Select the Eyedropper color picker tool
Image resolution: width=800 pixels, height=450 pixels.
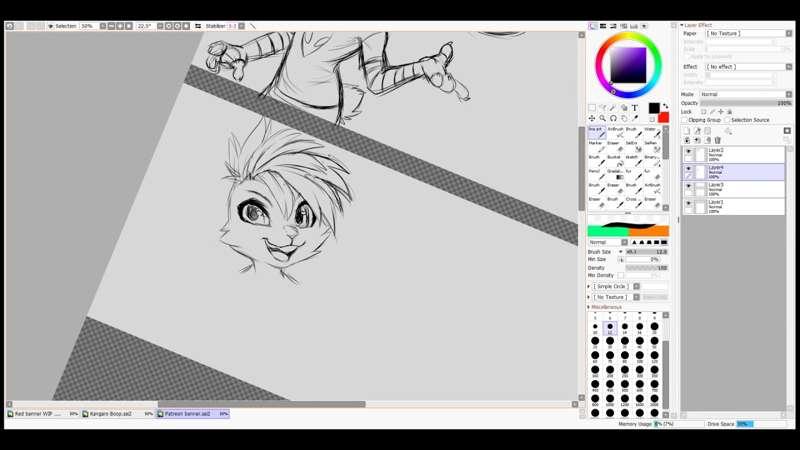tap(635, 118)
